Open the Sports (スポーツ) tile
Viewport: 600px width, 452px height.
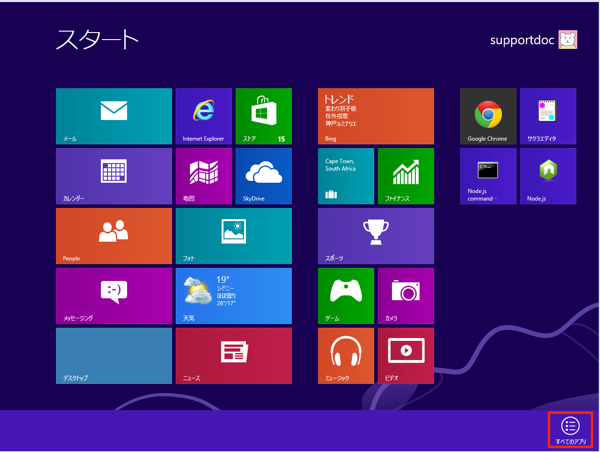coord(376,236)
